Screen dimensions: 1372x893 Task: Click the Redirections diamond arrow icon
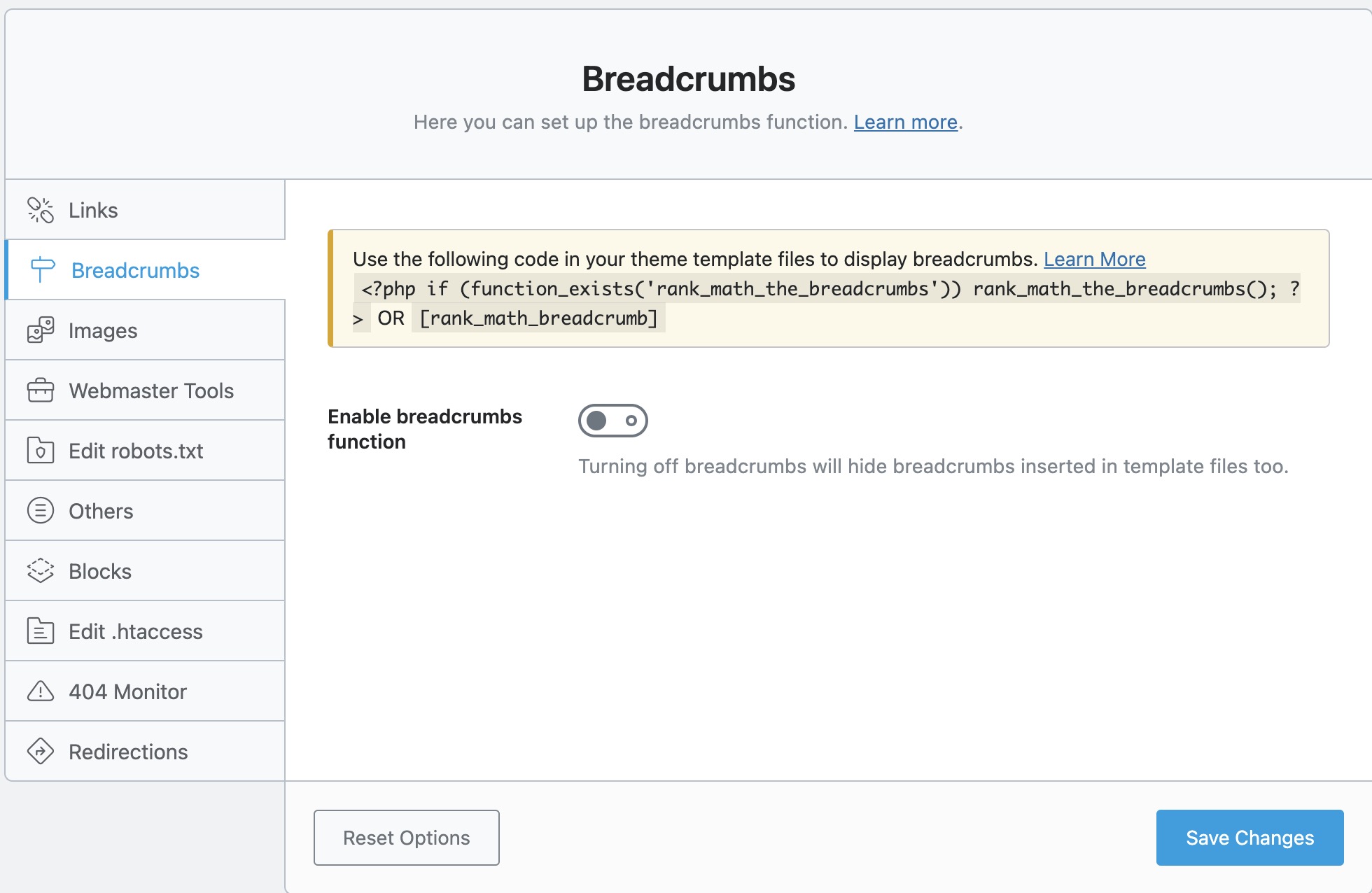tap(41, 752)
